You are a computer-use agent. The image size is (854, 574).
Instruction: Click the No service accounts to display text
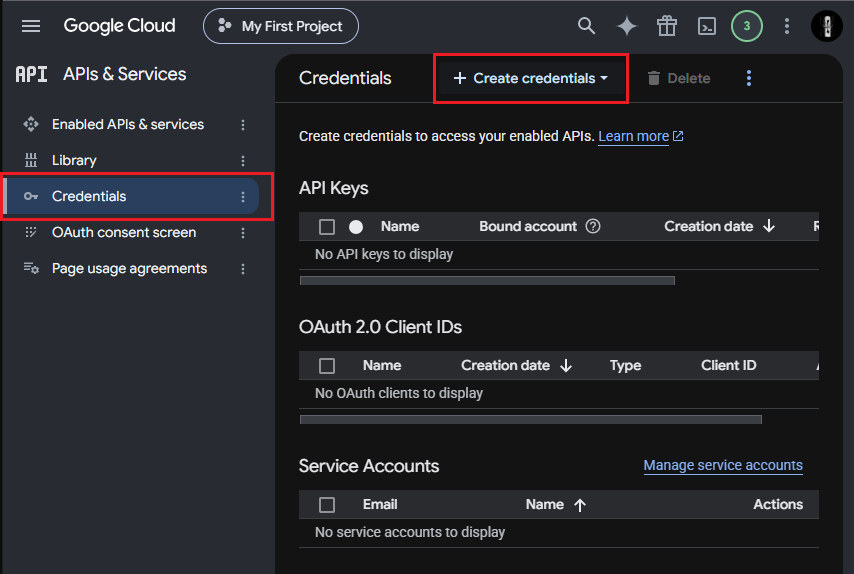pos(410,532)
